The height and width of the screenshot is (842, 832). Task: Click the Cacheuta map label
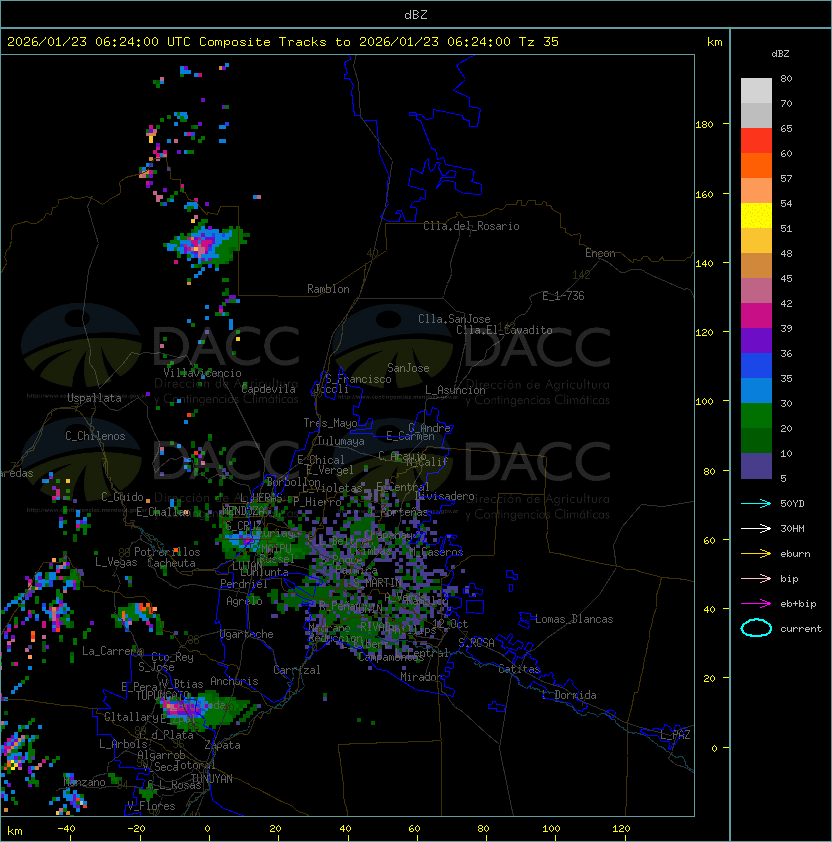171,563
